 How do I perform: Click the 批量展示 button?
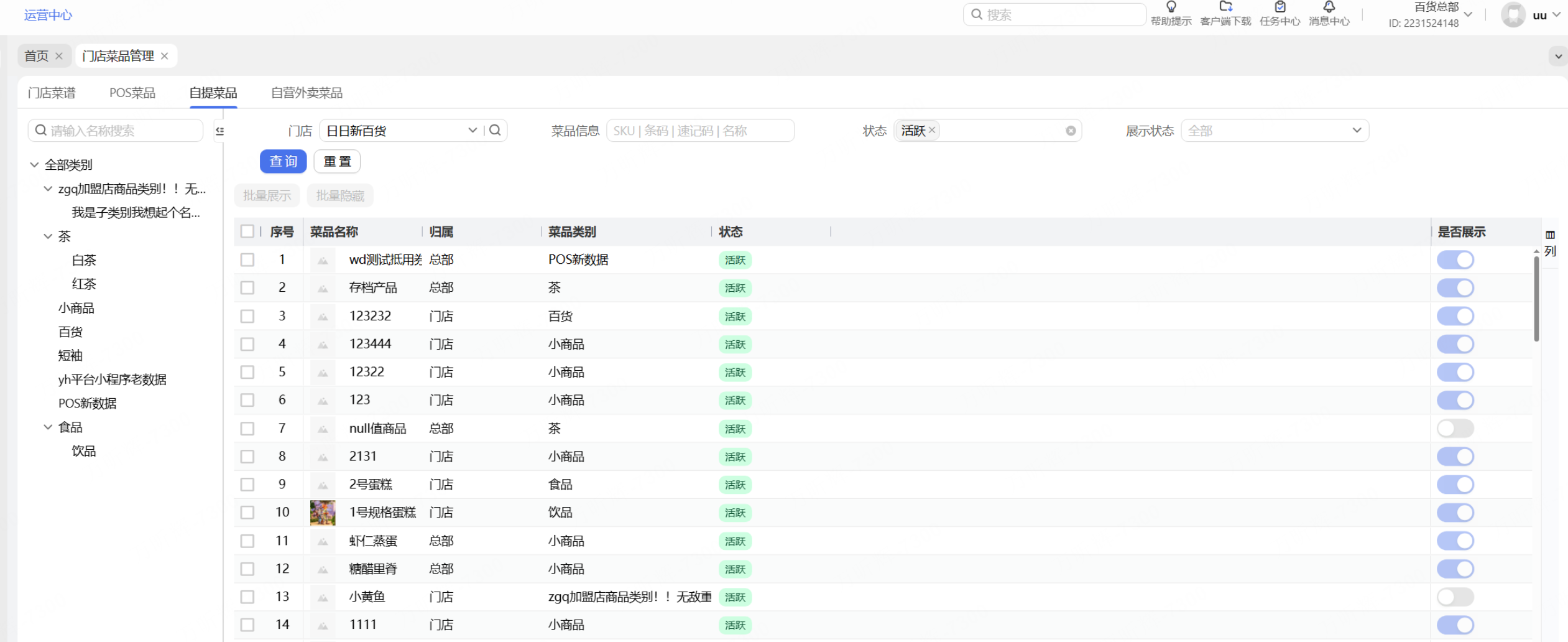click(x=267, y=195)
